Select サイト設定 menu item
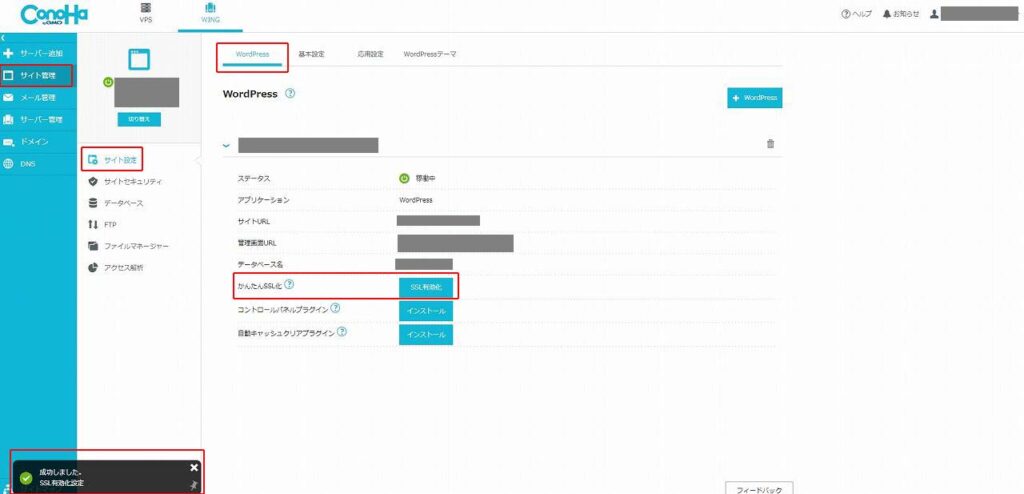The image size is (1024, 494). coord(113,159)
